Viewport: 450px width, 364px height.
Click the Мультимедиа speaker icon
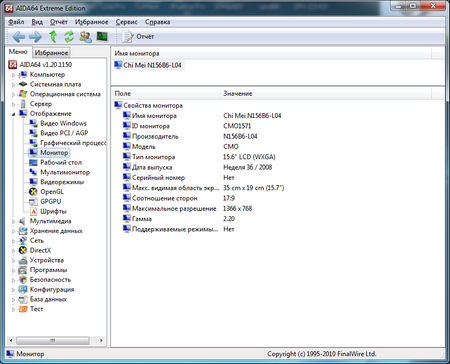(23, 221)
